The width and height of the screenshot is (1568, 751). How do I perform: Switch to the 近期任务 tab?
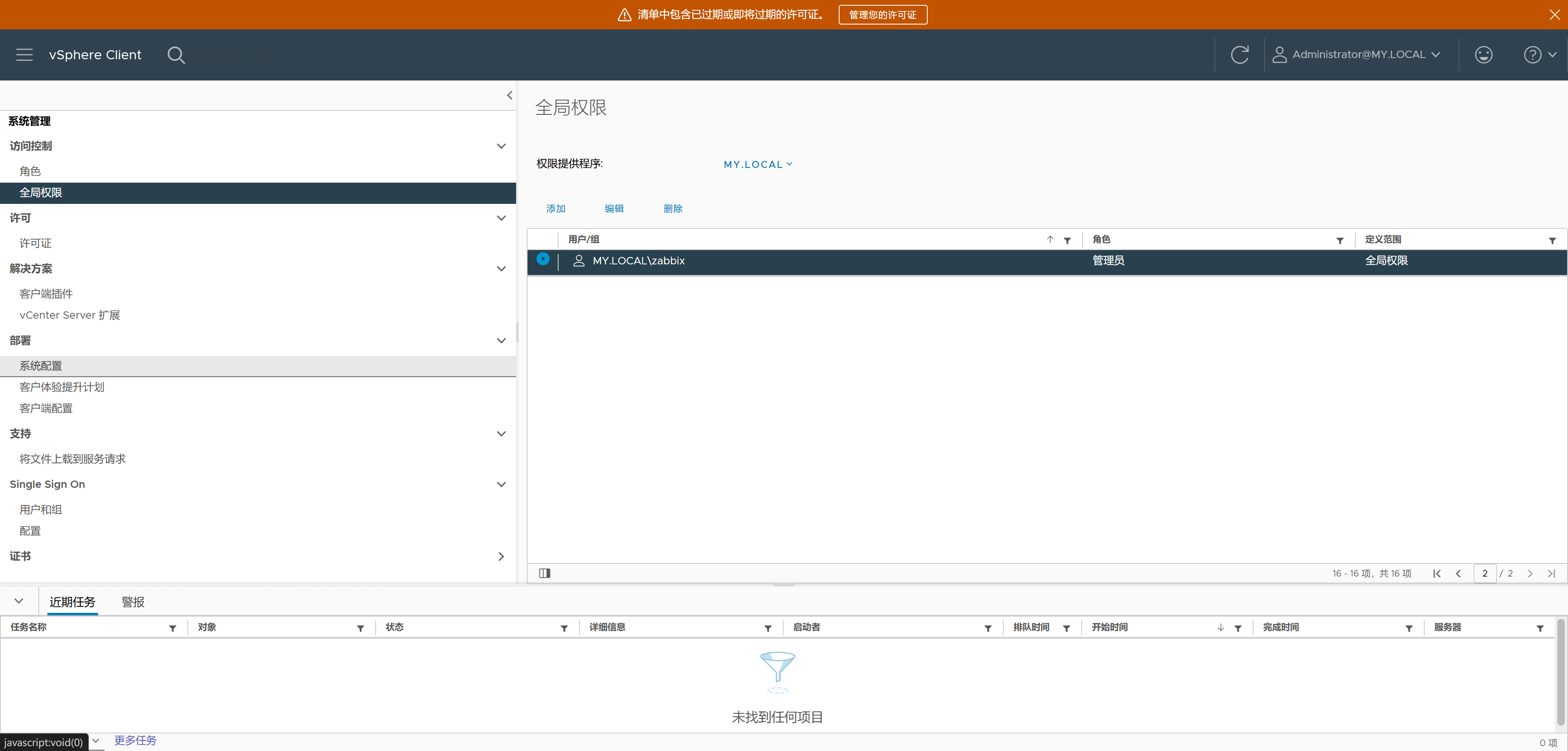coord(72,602)
